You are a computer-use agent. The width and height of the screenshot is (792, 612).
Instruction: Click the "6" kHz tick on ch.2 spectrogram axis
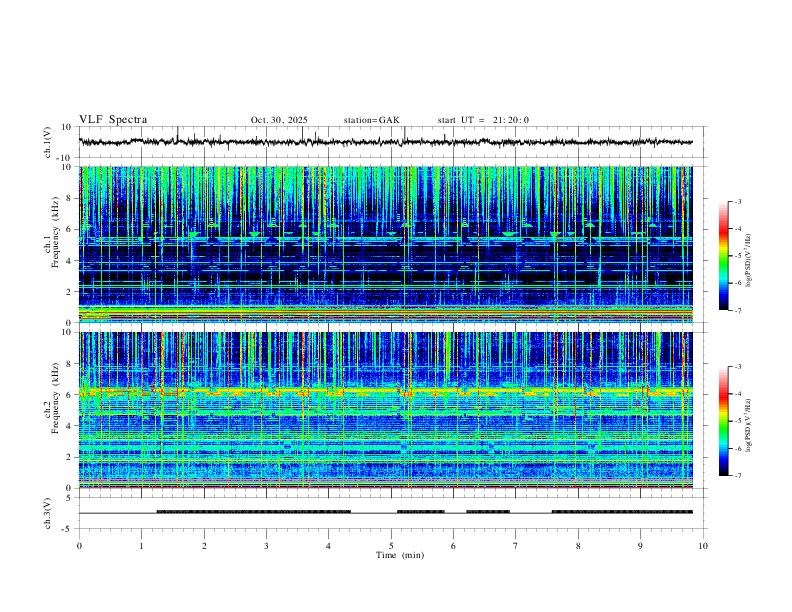[70, 395]
